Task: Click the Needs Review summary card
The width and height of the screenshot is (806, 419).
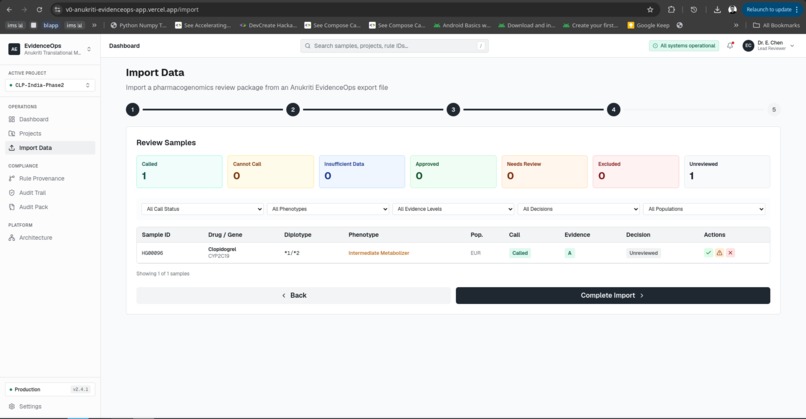Action: click(x=544, y=172)
